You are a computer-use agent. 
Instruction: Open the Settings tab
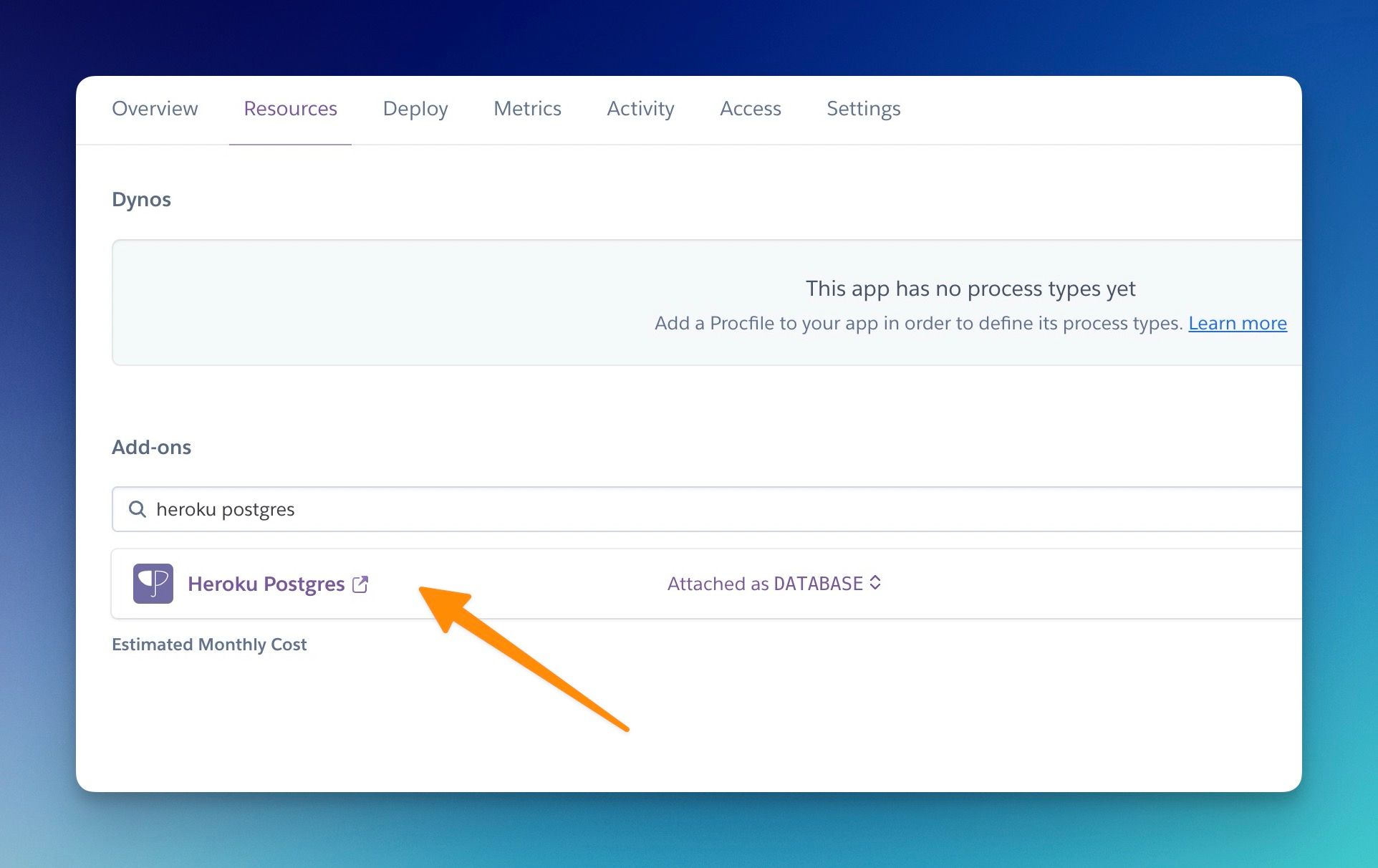tap(863, 108)
